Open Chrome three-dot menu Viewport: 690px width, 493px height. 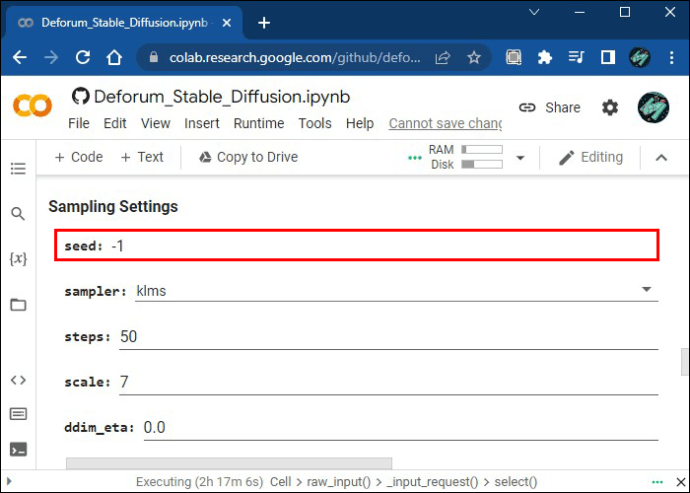(672, 57)
